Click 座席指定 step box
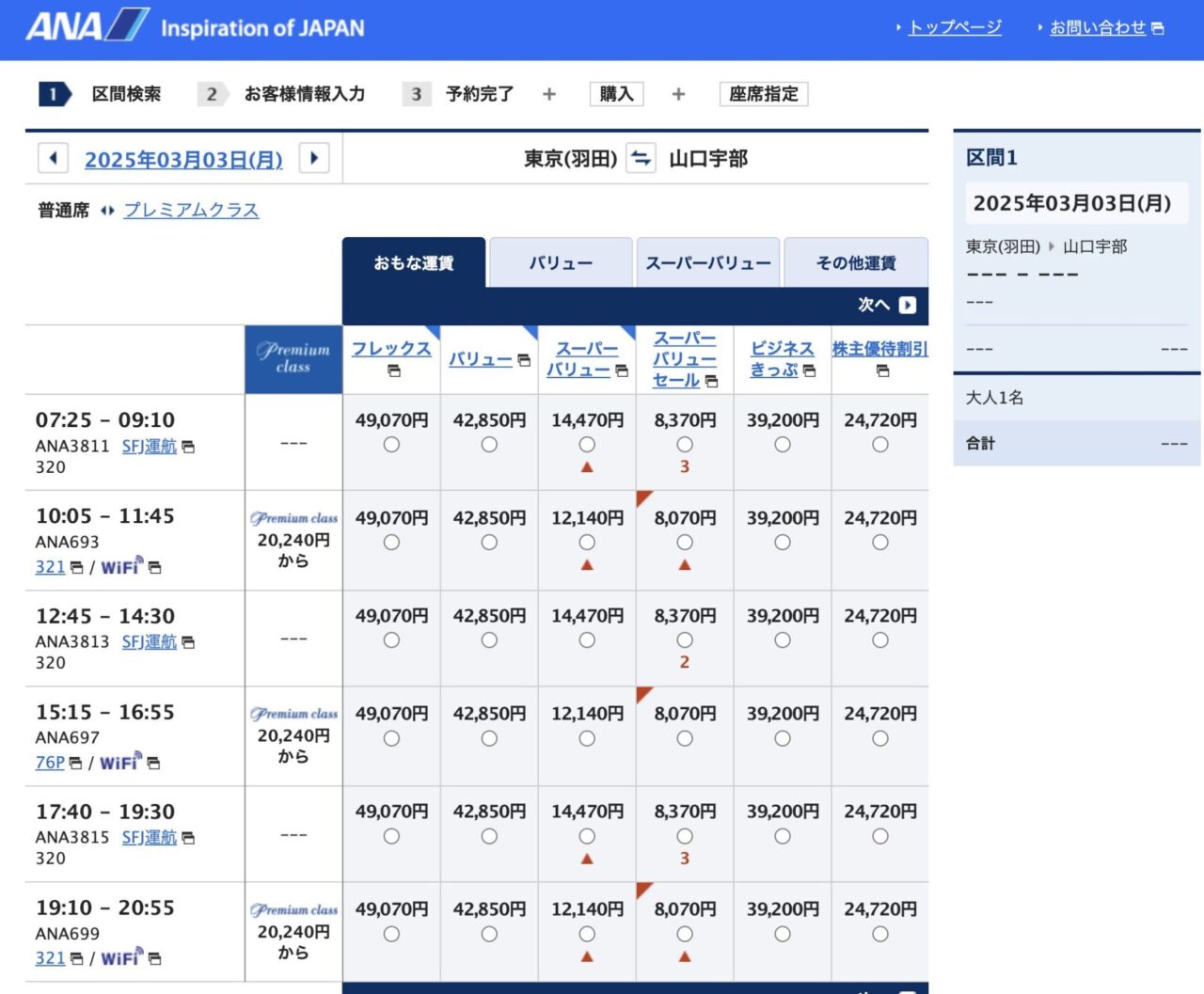 coord(764,94)
